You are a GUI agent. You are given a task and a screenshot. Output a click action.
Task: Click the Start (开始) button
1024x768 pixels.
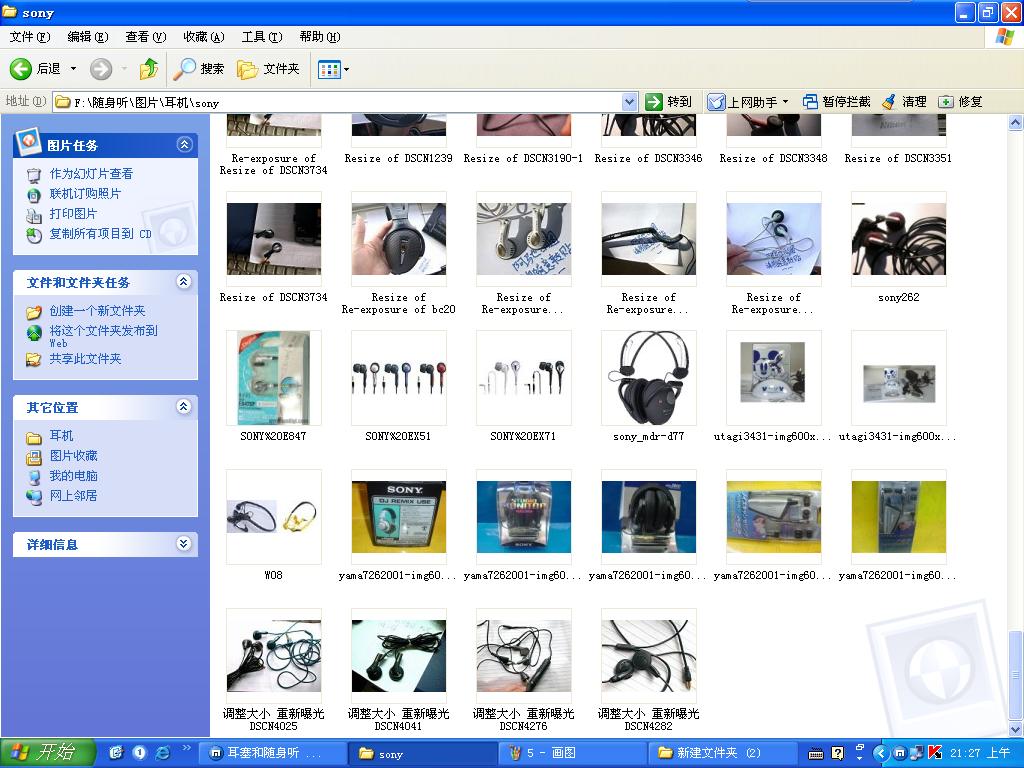[48, 753]
